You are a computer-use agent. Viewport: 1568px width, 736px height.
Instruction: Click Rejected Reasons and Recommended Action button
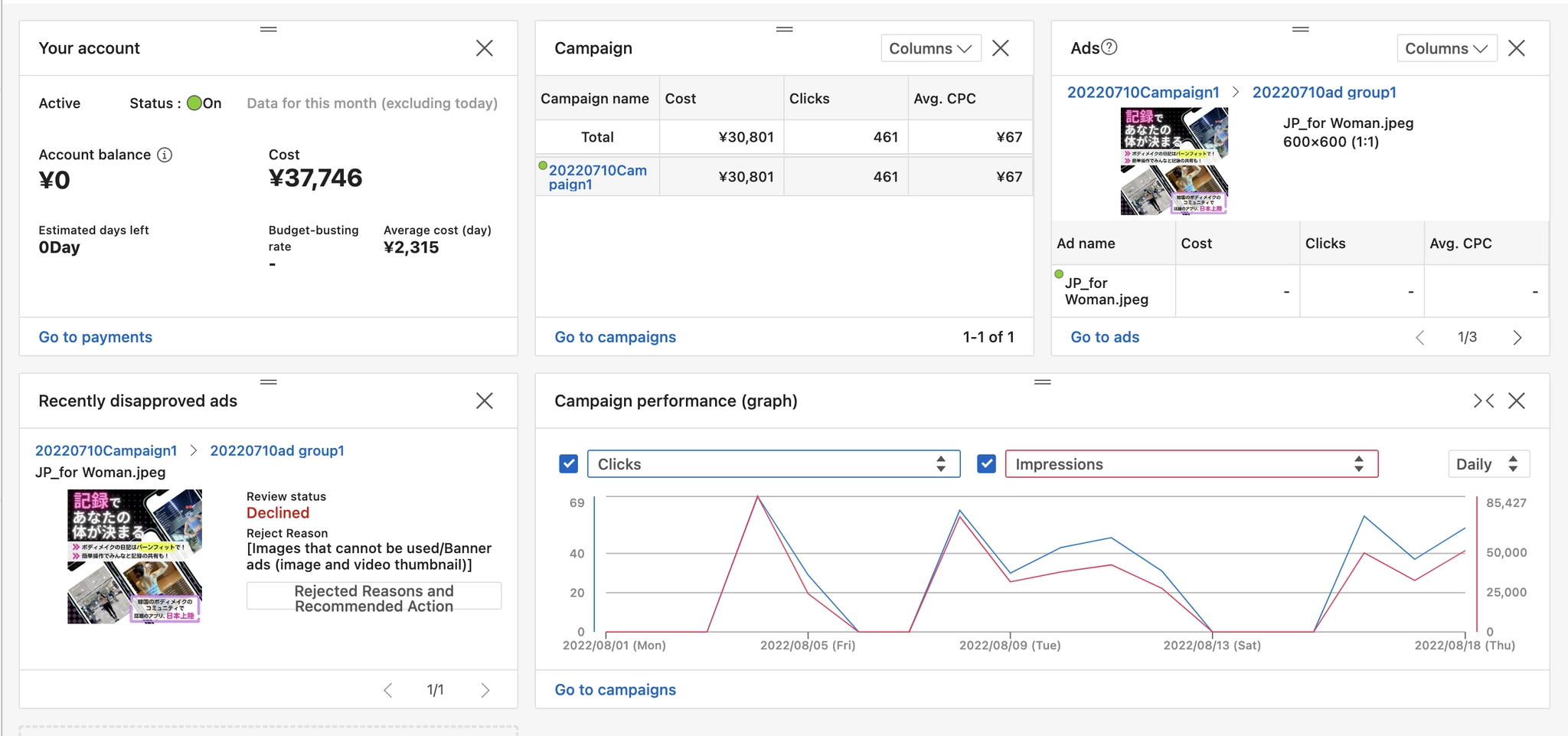(374, 598)
